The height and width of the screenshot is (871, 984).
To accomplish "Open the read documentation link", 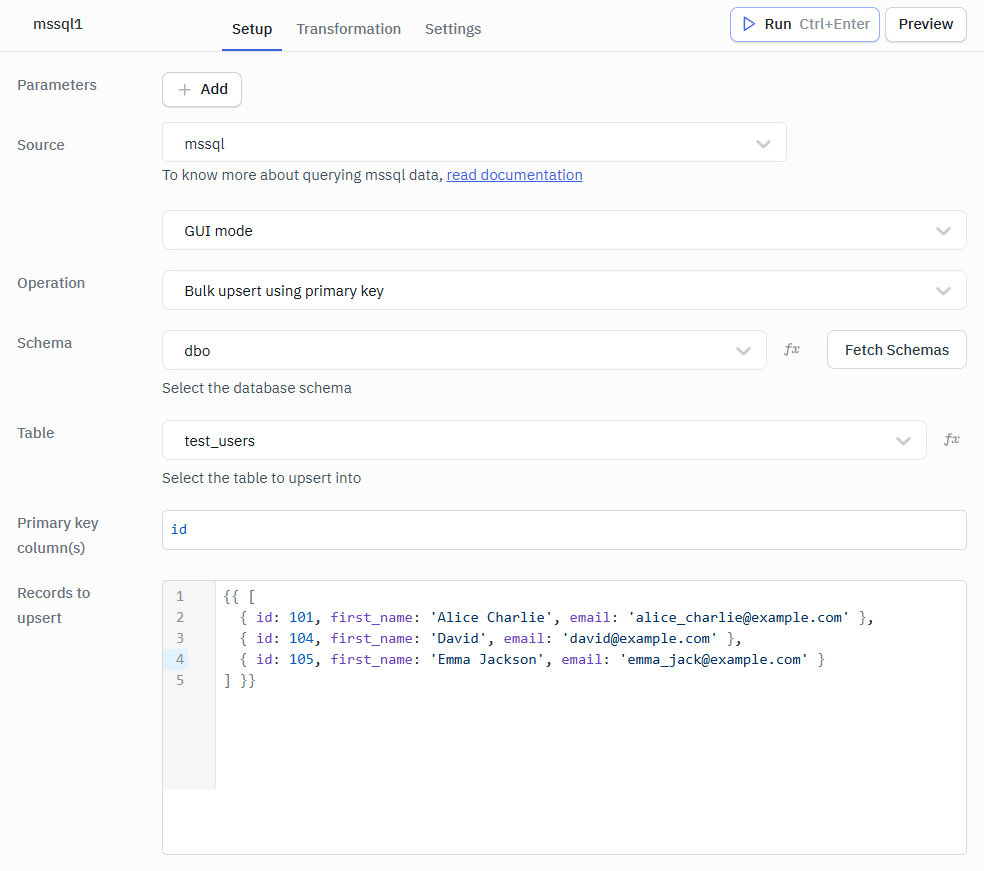I will click(514, 175).
